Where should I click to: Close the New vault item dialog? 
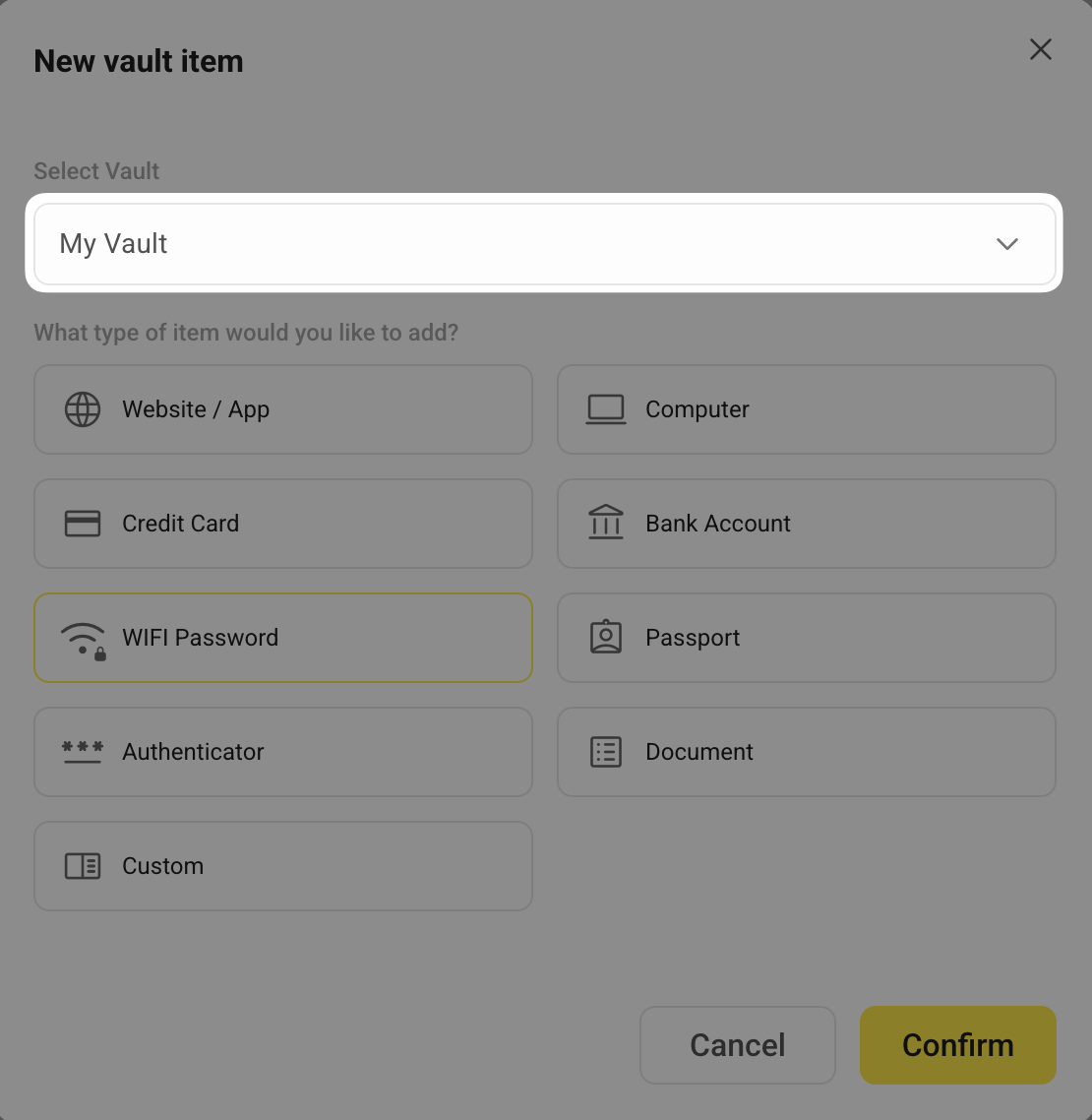pos(1041,50)
